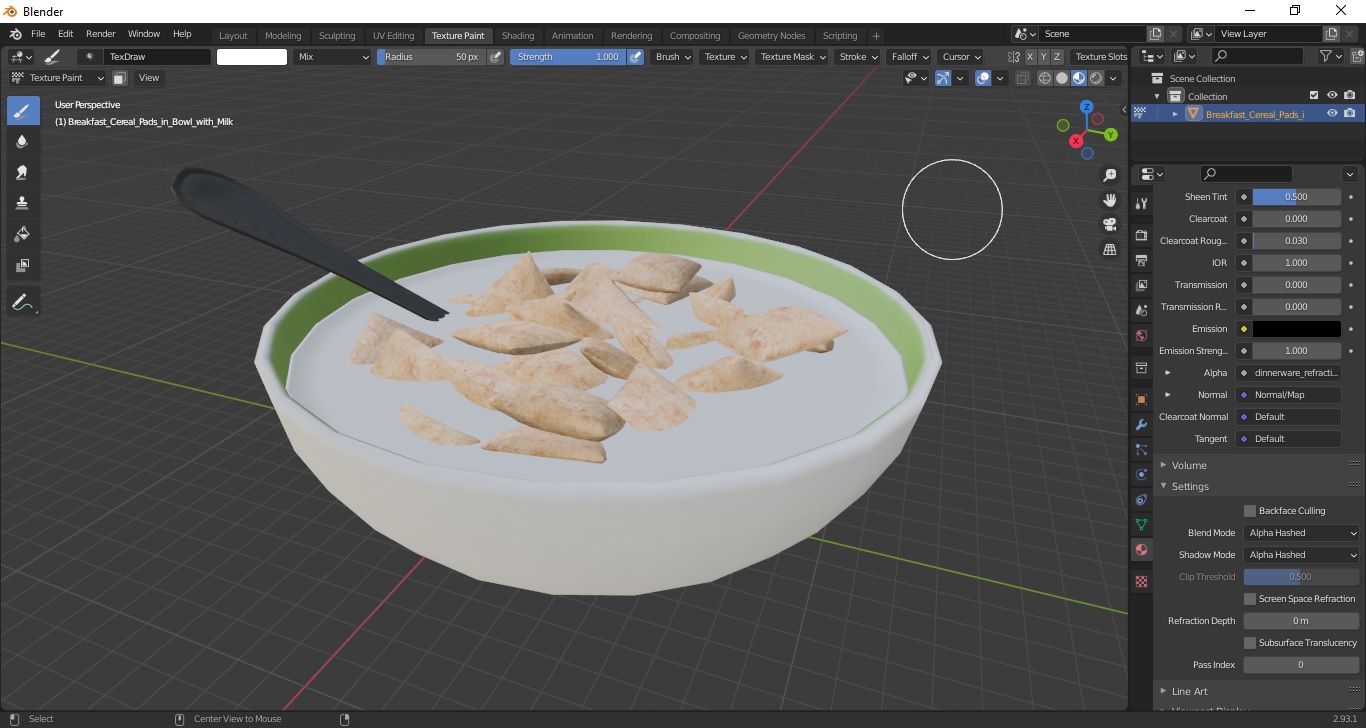Open the File menu
Image resolution: width=1366 pixels, height=728 pixels.
click(38, 34)
